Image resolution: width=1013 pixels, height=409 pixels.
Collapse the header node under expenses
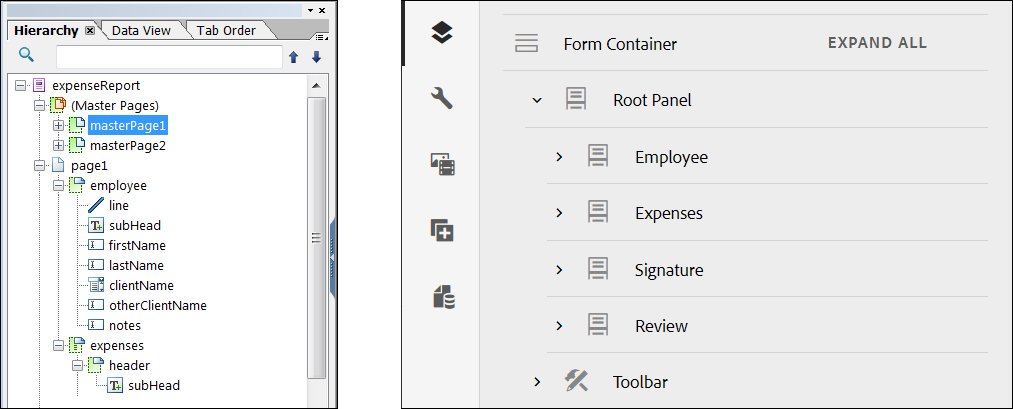point(78,366)
